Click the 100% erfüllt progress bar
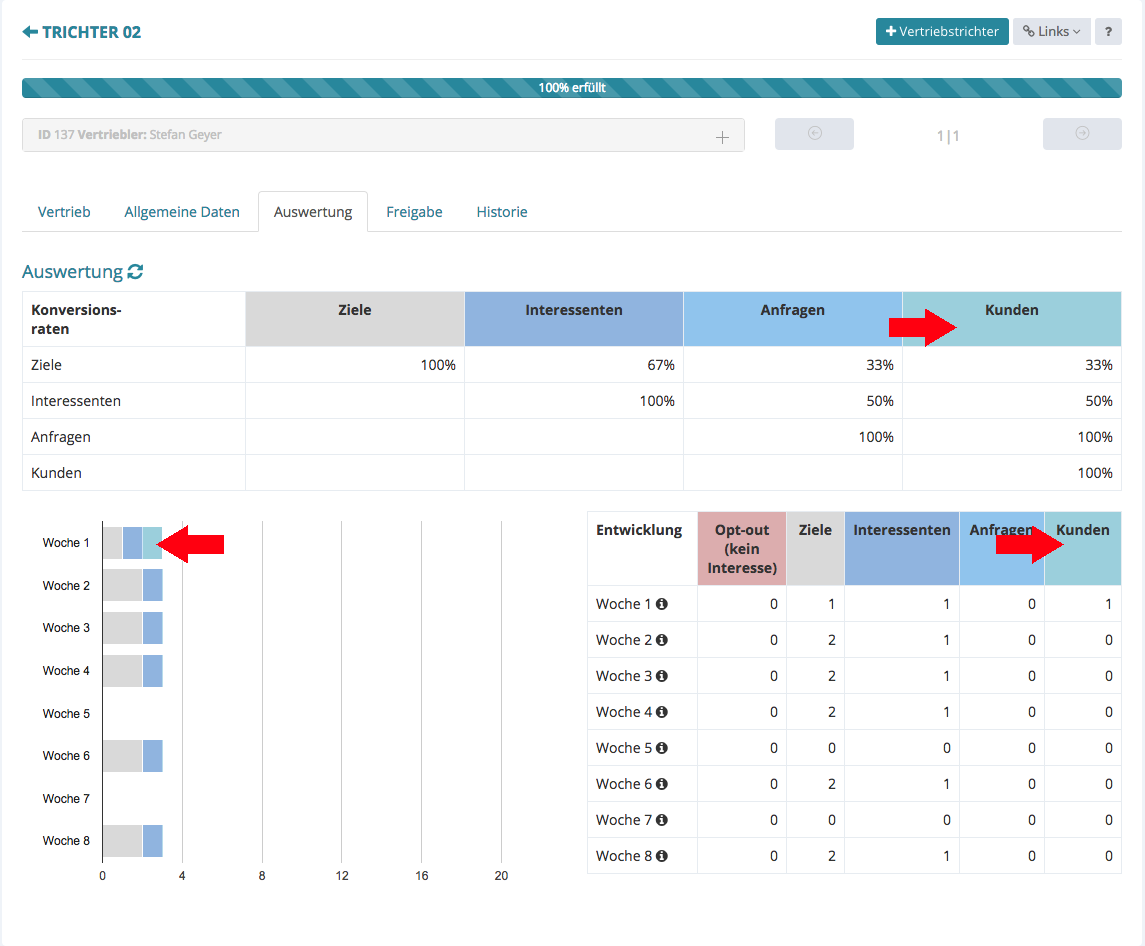Viewport: 1145px width, 946px height. click(x=571, y=88)
